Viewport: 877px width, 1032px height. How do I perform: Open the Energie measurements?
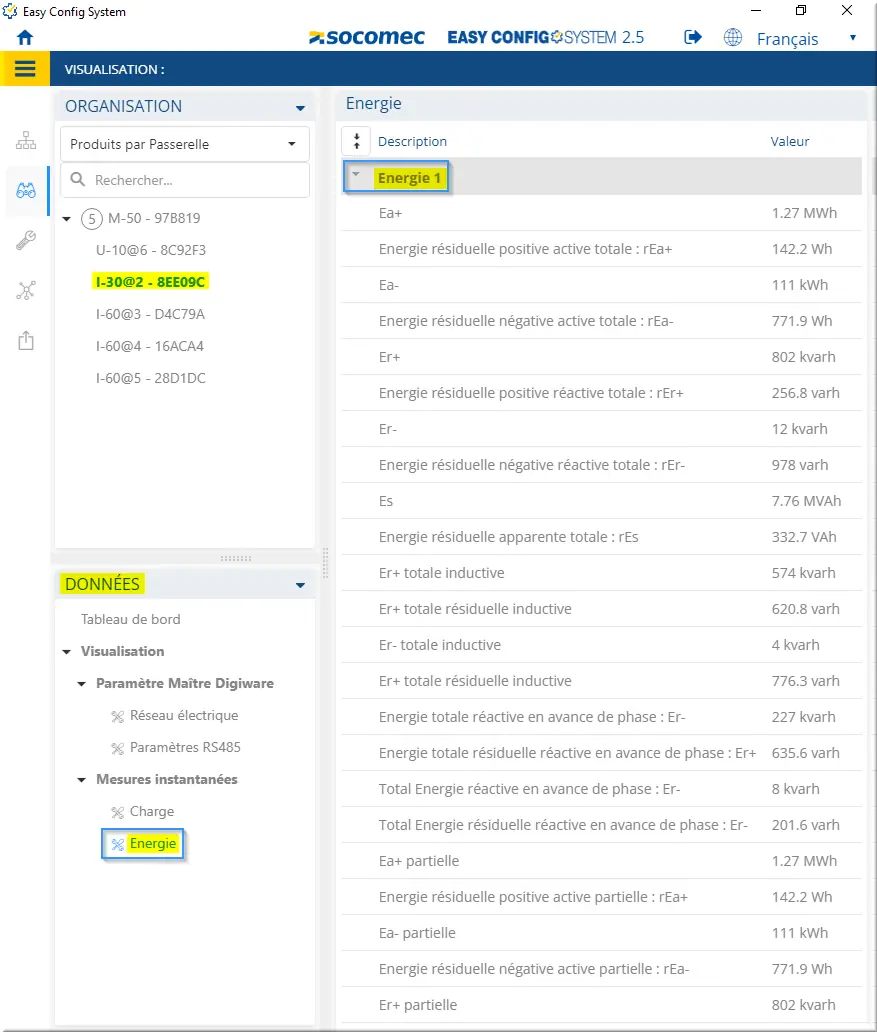tap(153, 844)
